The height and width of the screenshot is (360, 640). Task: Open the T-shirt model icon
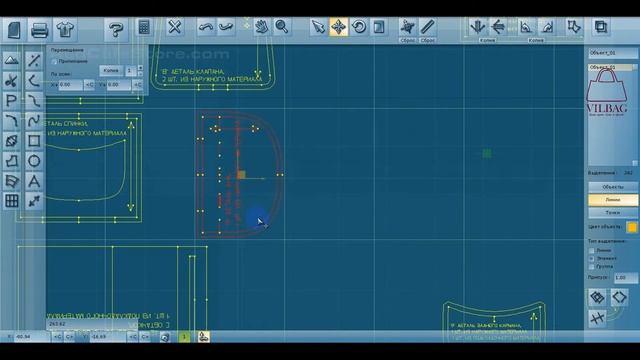click(65, 30)
